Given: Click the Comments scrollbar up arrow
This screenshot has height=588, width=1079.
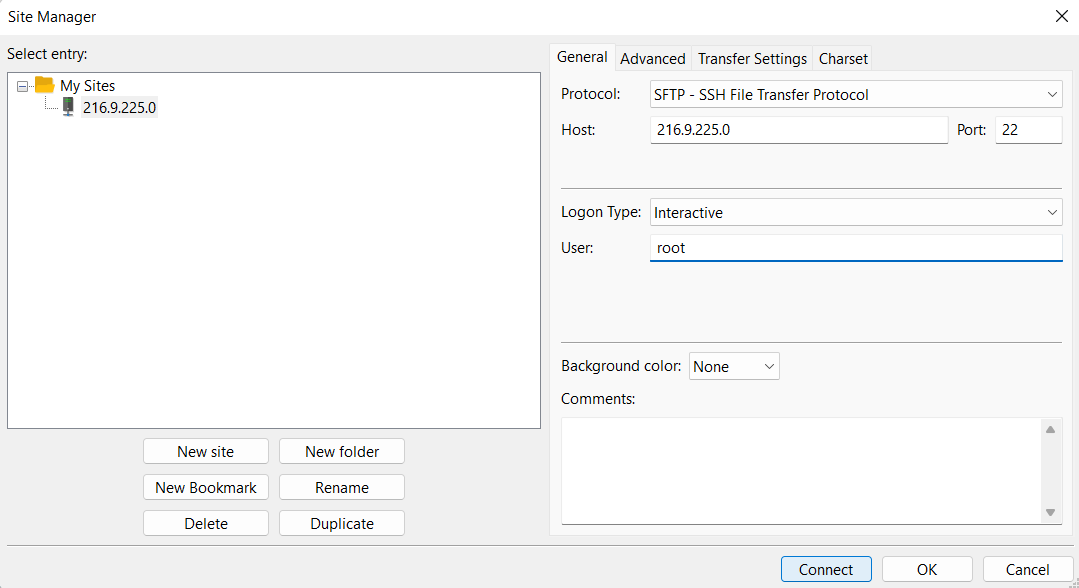Looking at the screenshot, I should click(1051, 430).
